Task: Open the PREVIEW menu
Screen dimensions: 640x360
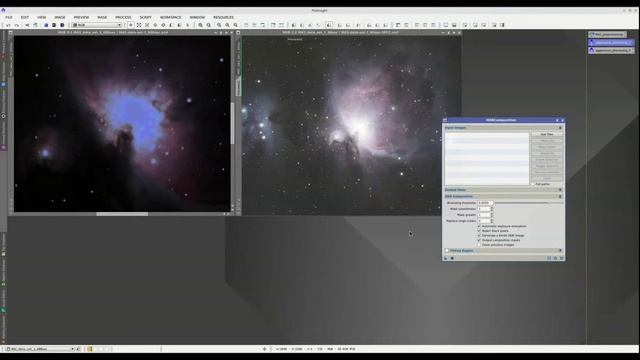Action: point(81,18)
